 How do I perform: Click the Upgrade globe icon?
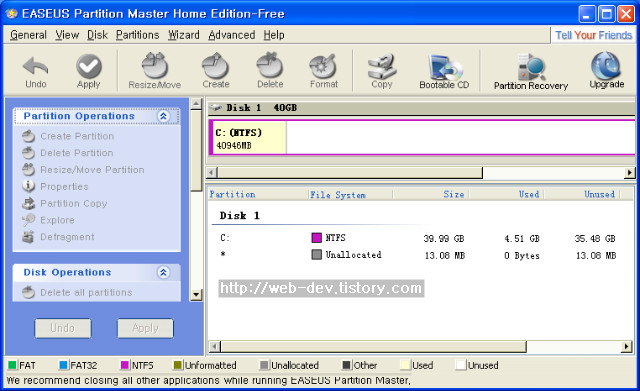pos(607,65)
